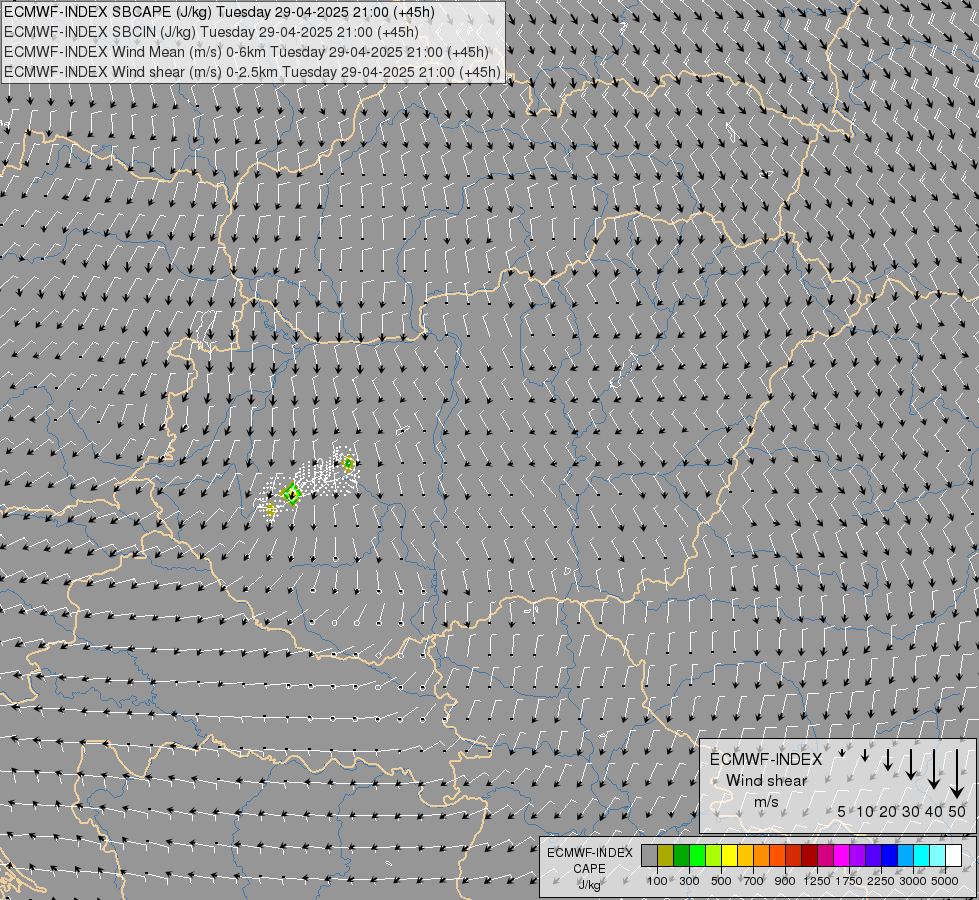Click the cyan swatch right of the 3000 tick

click(922, 855)
